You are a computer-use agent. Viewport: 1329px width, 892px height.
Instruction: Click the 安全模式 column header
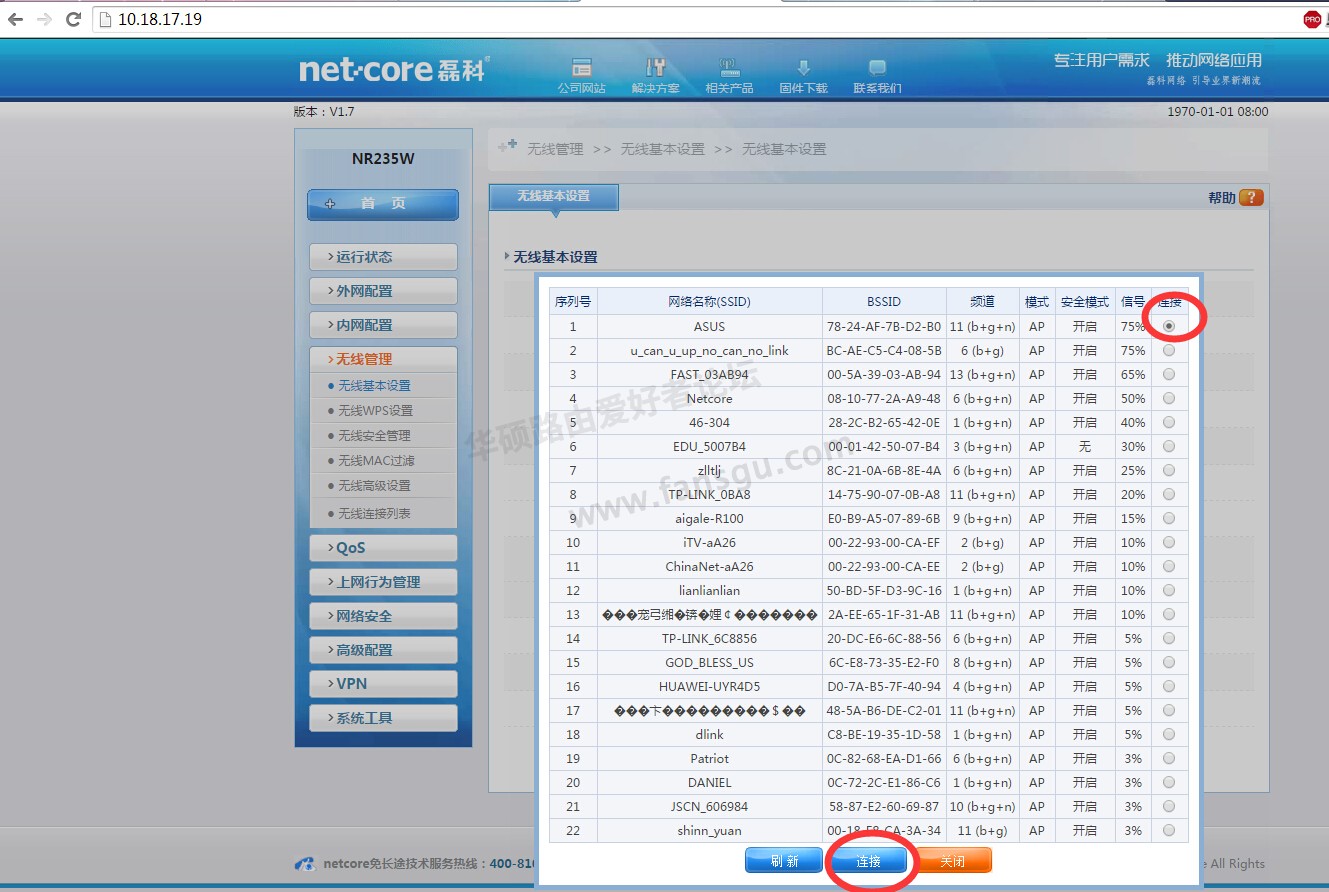1085,301
